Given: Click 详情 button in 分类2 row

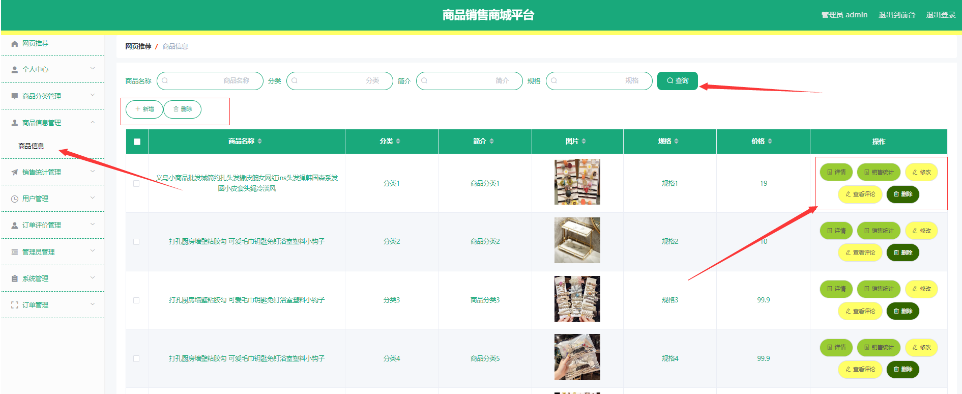Looking at the screenshot, I should 836,231.
